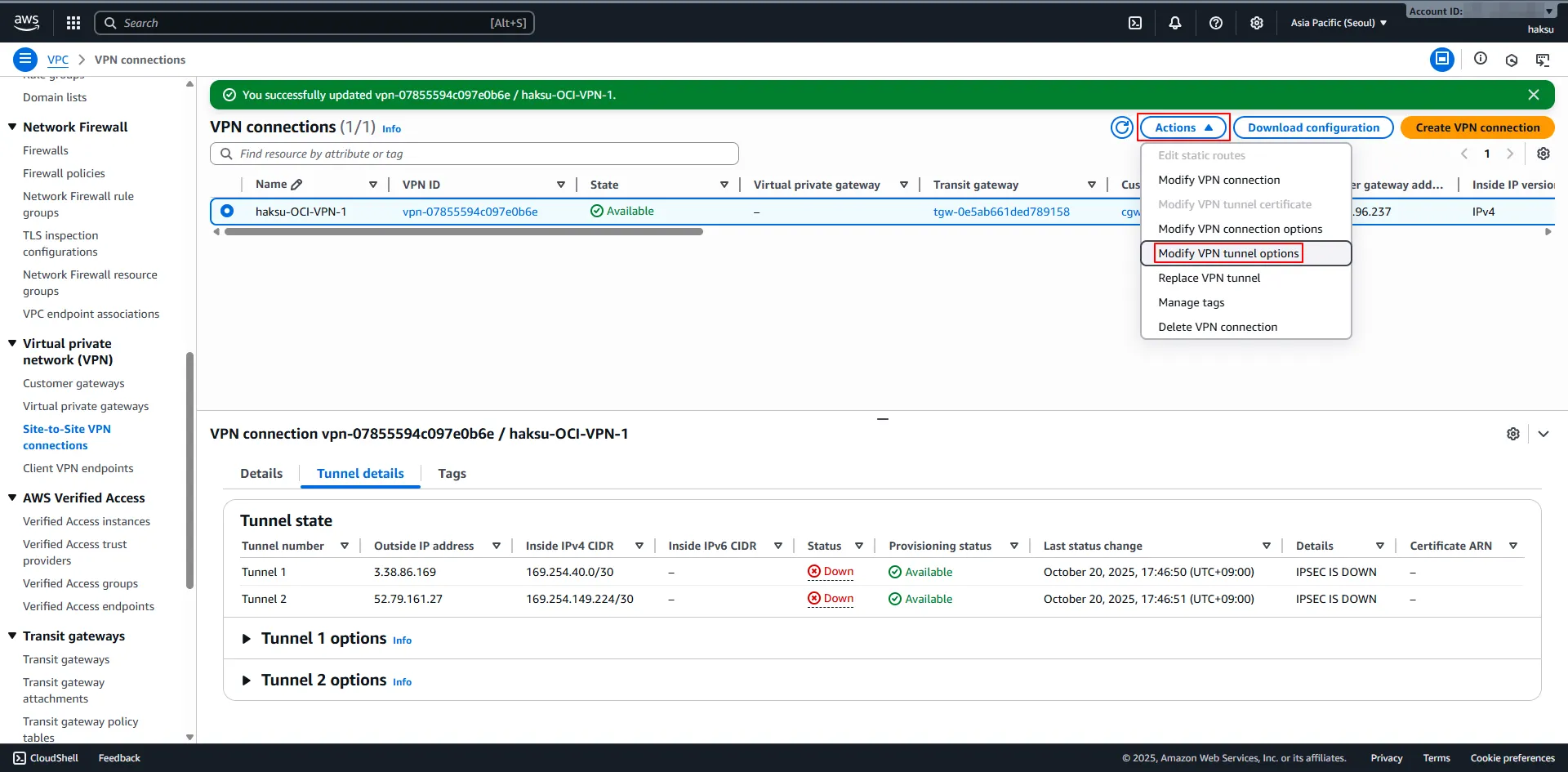Click the hexagon-shaped icon in the breadcrumb bar
Image resolution: width=1568 pixels, height=772 pixels.
[1512, 60]
